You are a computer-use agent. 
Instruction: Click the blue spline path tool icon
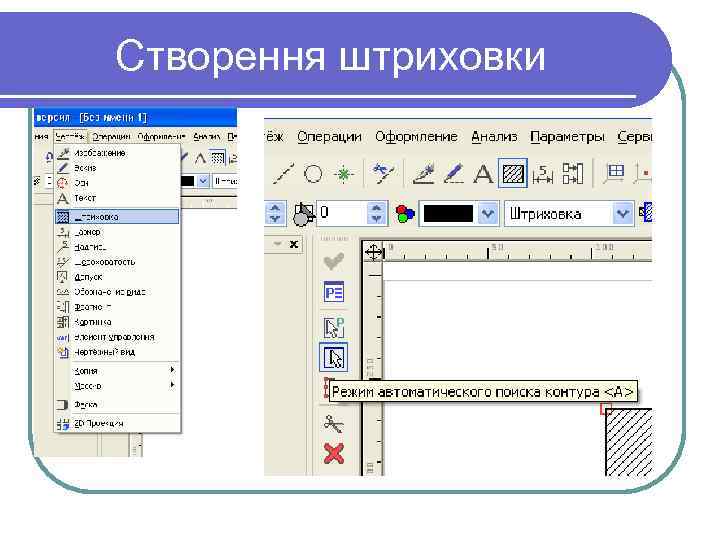pos(383,174)
